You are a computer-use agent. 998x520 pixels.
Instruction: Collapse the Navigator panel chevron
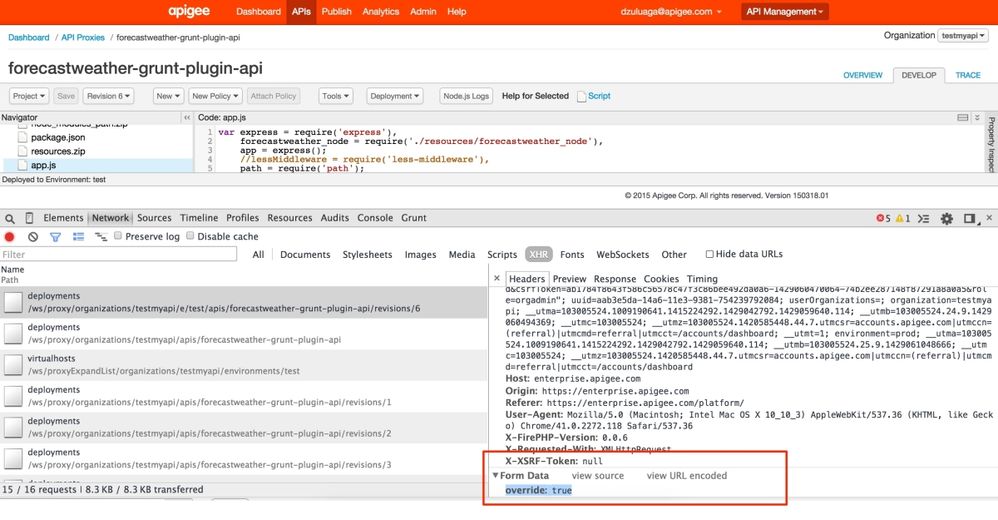(x=186, y=118)
